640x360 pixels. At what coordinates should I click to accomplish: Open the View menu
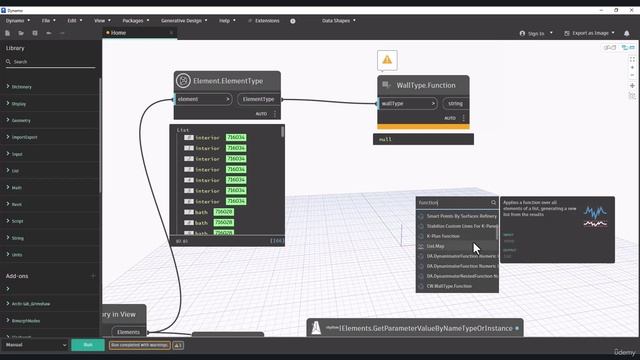(102, 20)
